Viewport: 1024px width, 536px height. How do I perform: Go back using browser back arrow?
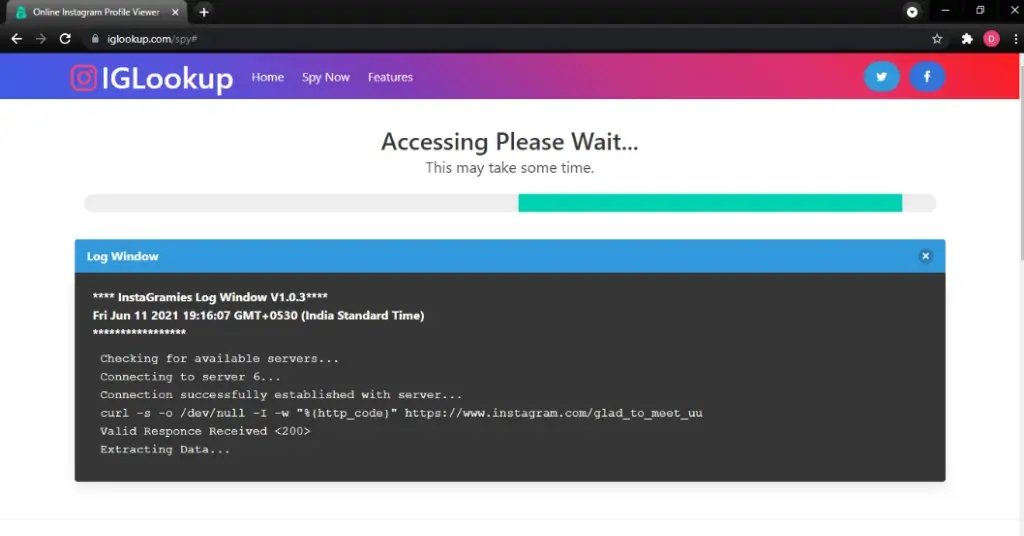pos(16,39)
